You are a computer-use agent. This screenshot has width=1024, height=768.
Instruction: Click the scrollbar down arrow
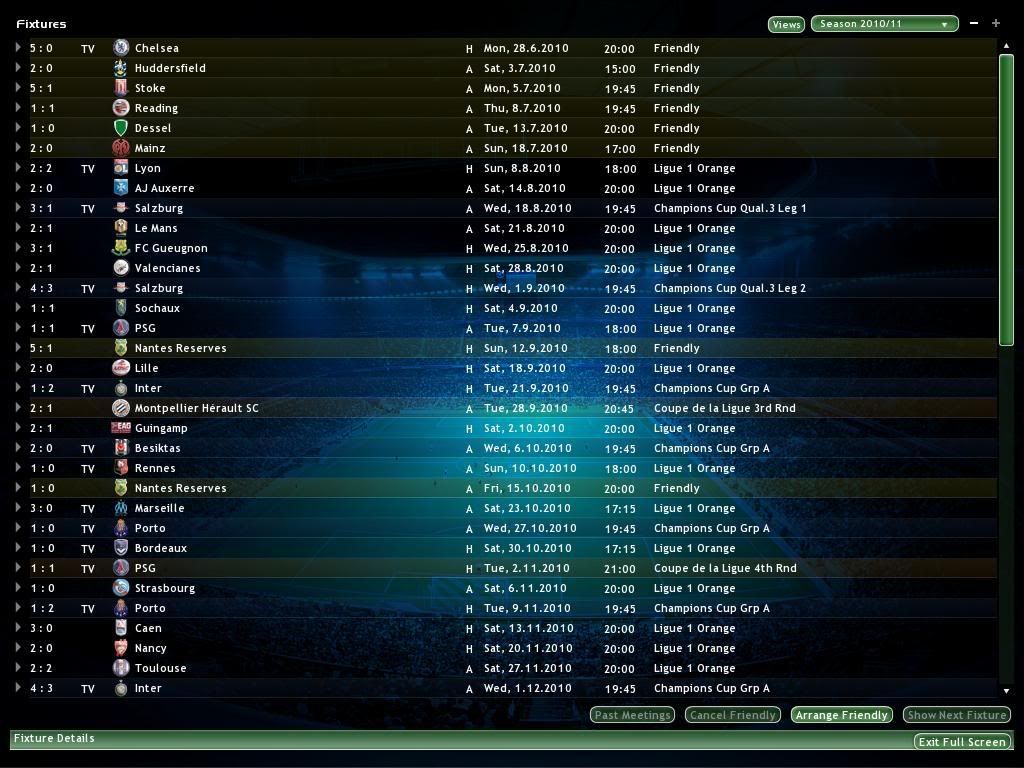[x=1006, y=690]
